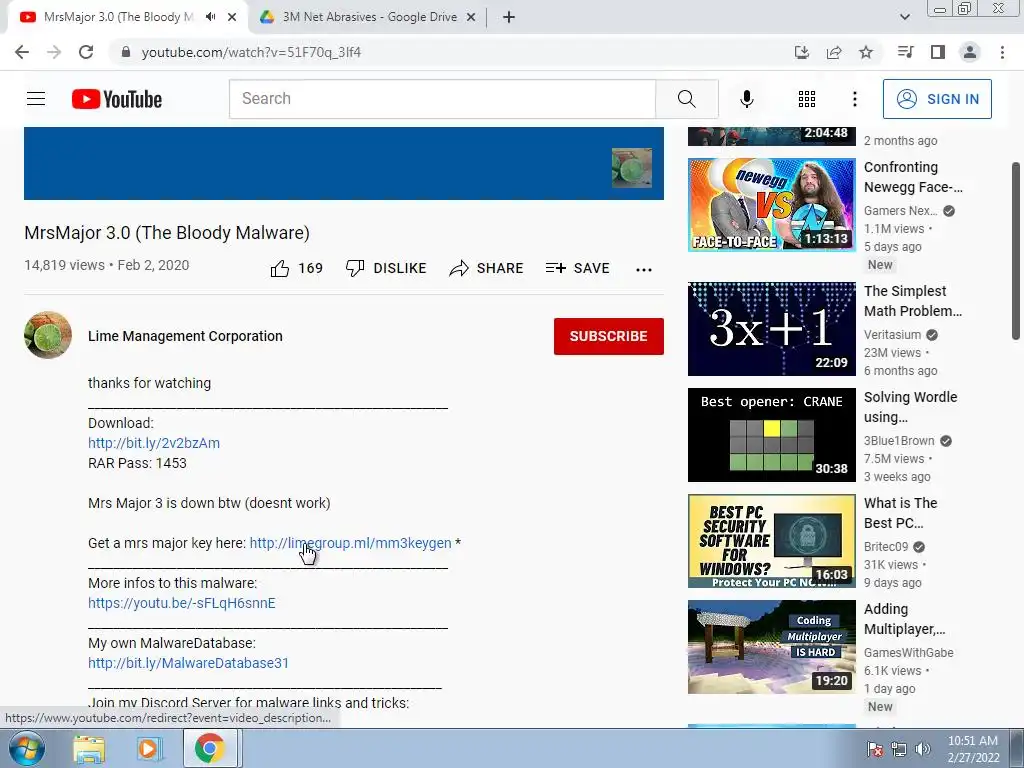1024x768 pixels.
Task: Open the Best PC Security Software thumbnail
Action: tap(771, 541)
